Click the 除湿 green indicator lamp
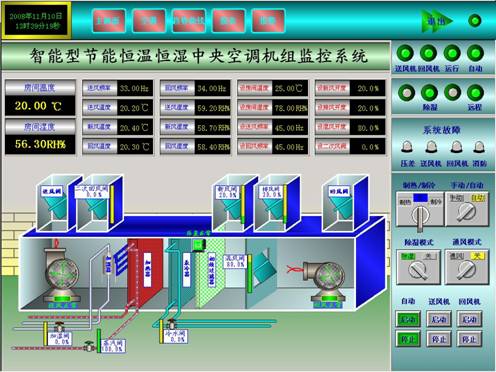Screen dimensions: 496x372 (429, 93)
